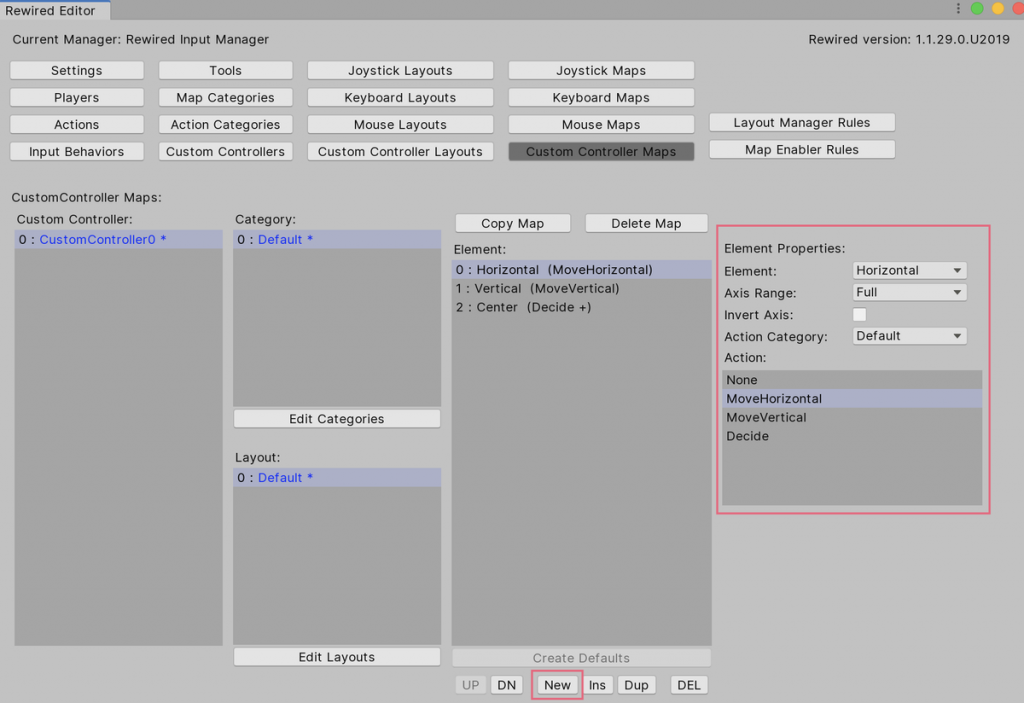Select MoveVertical in the Action list
The width and height of the screenshot is (1024, 703).
852,417
